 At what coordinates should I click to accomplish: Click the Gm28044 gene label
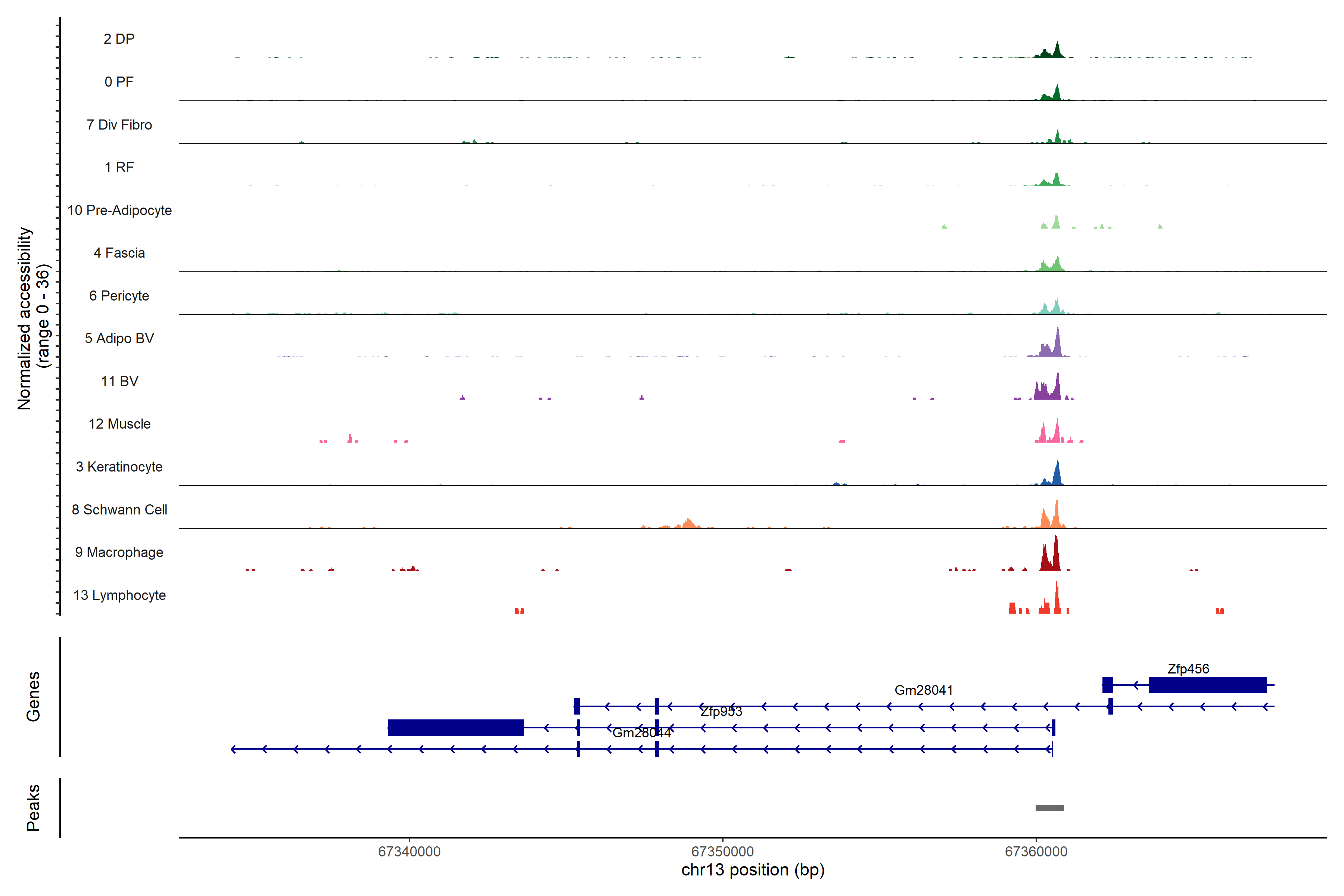[641, 733]
